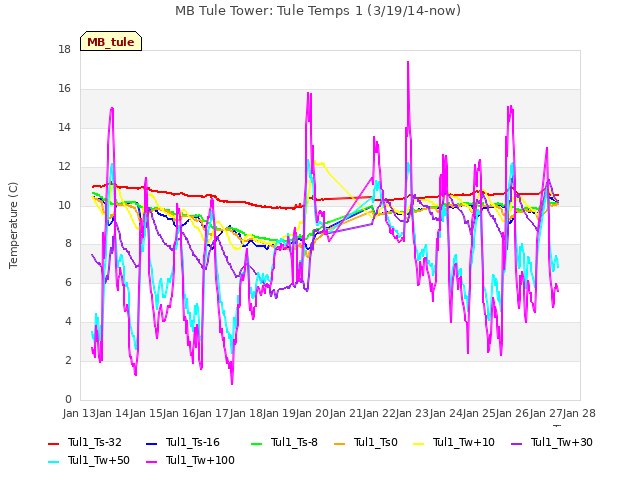Select the Tul1_Tw+10 legend label
Viewport: 640px width, 480px height.
(464, 442)
